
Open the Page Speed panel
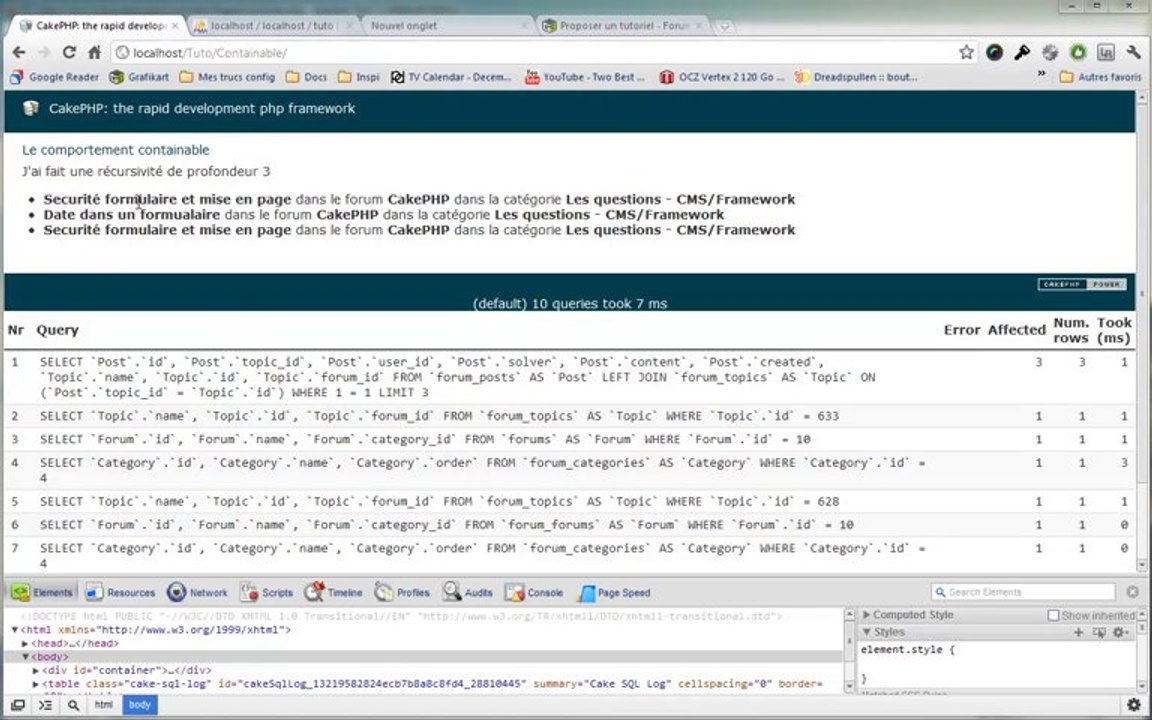(x=614, y=592)
